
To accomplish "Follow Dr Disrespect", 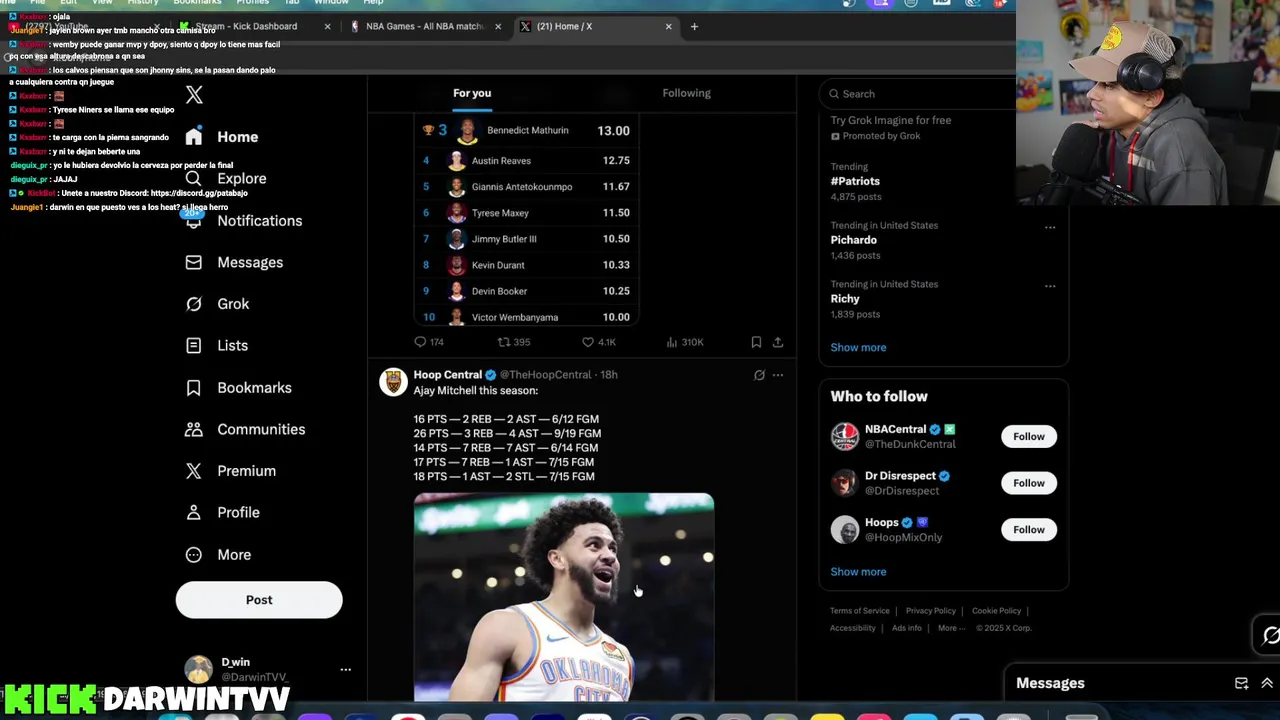I will coord(1028,483).
